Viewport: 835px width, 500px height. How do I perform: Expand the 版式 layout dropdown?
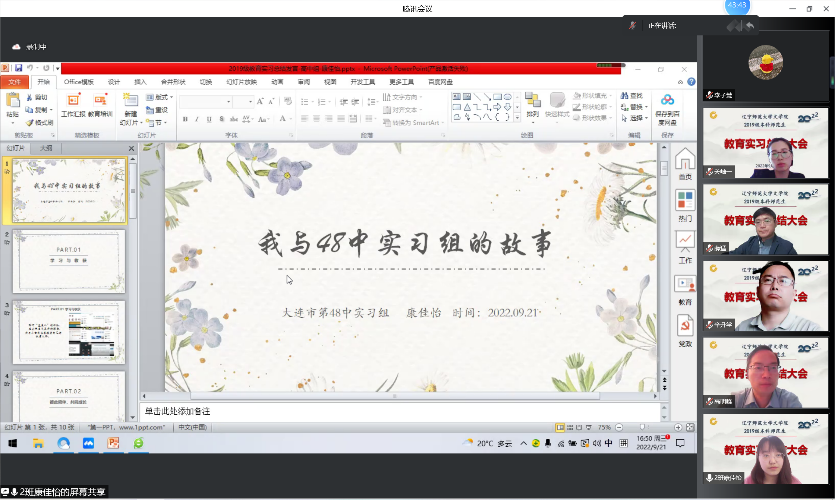161,96
